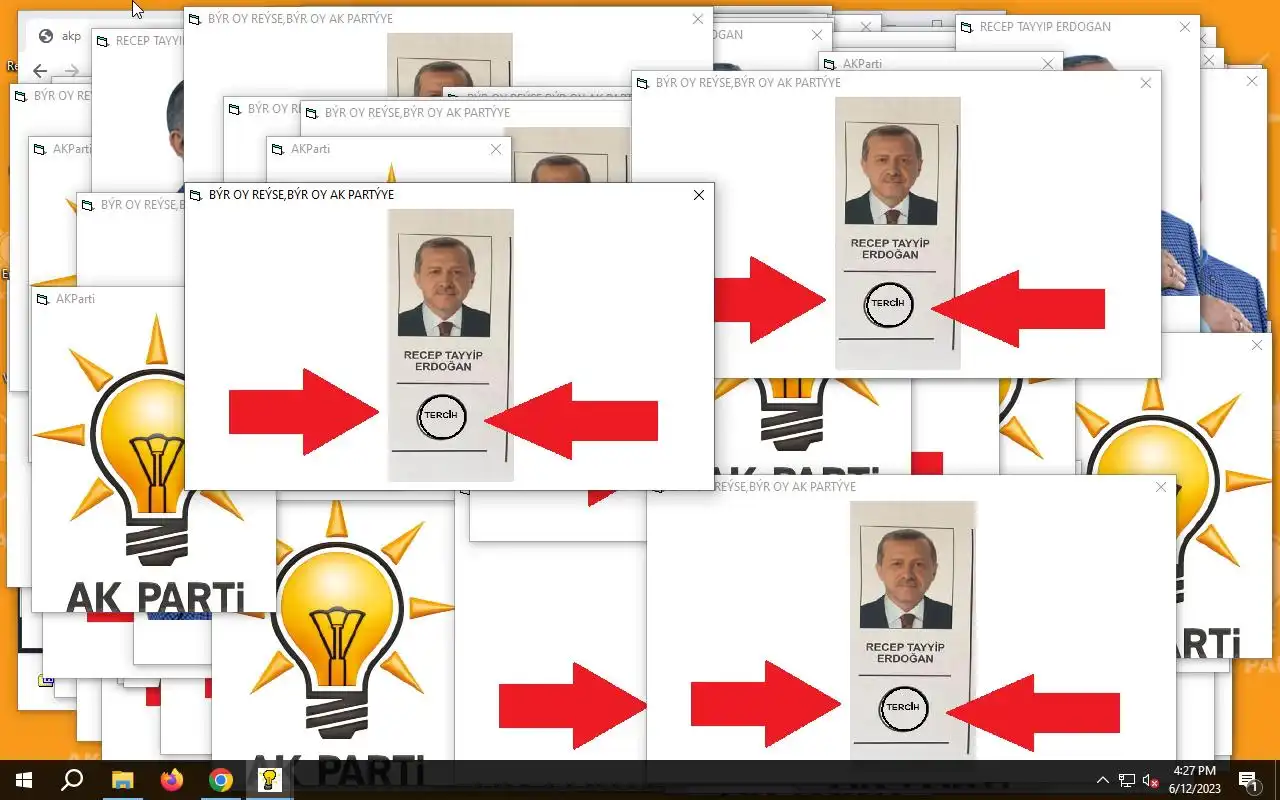The width and height of the screenshot is (1280, 800).
Task: Click window icon of AKParti window just above the active window
Action: [279, 149]
